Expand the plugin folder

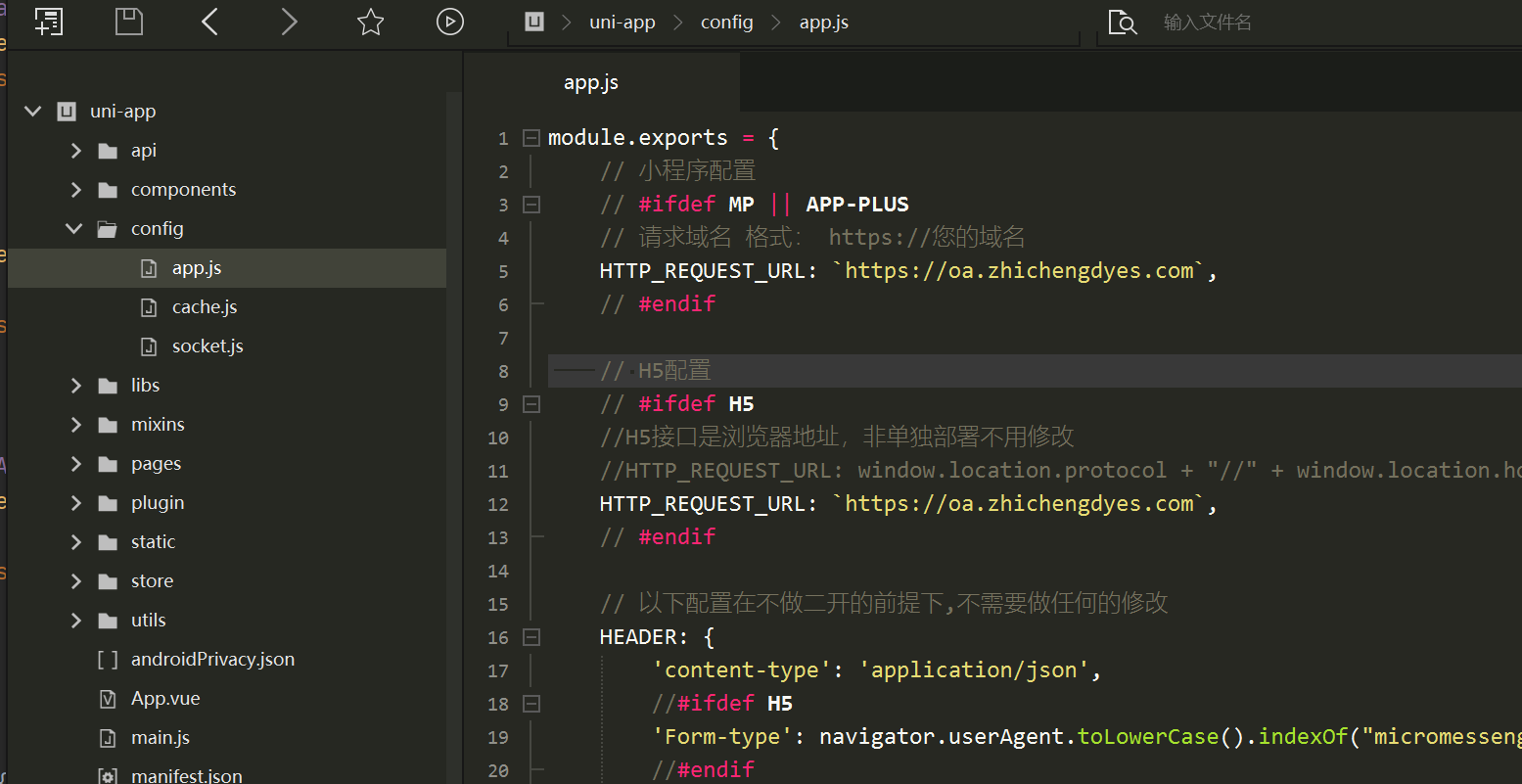pyautogui.click(x=75, y=503)
